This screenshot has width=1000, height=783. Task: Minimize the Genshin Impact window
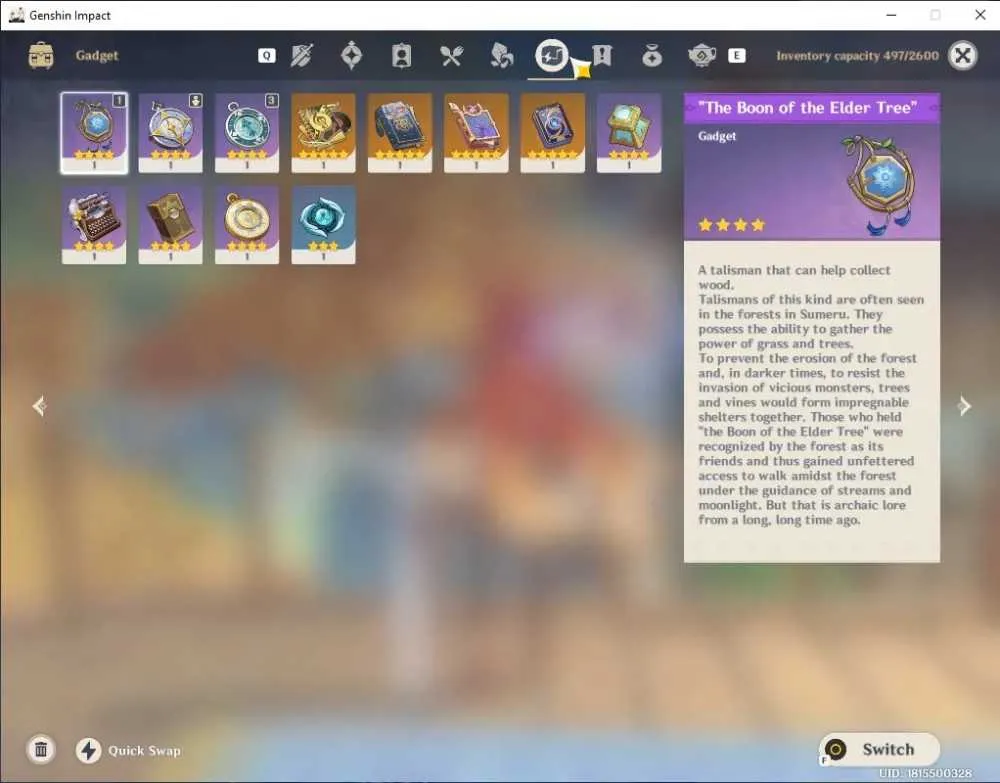pos(892,15)
